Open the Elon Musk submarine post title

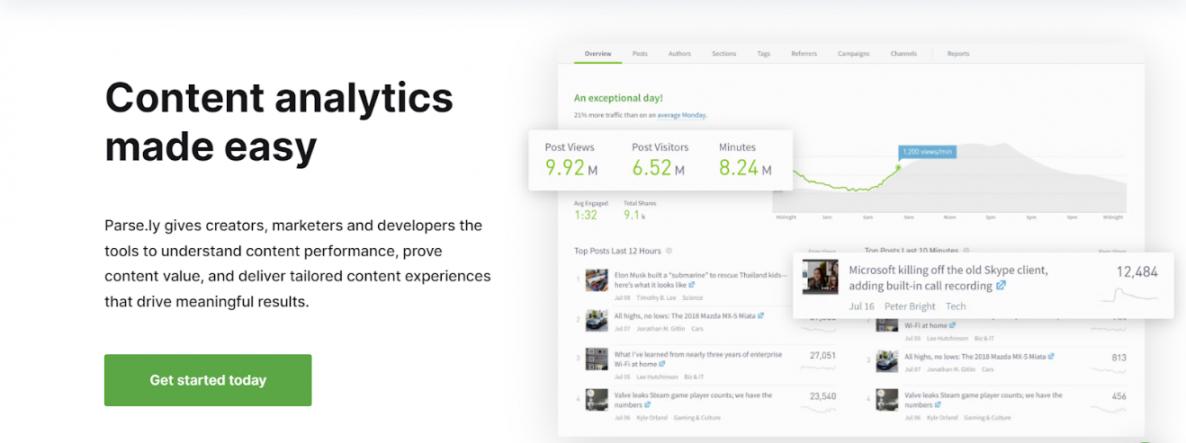point(700,280)
